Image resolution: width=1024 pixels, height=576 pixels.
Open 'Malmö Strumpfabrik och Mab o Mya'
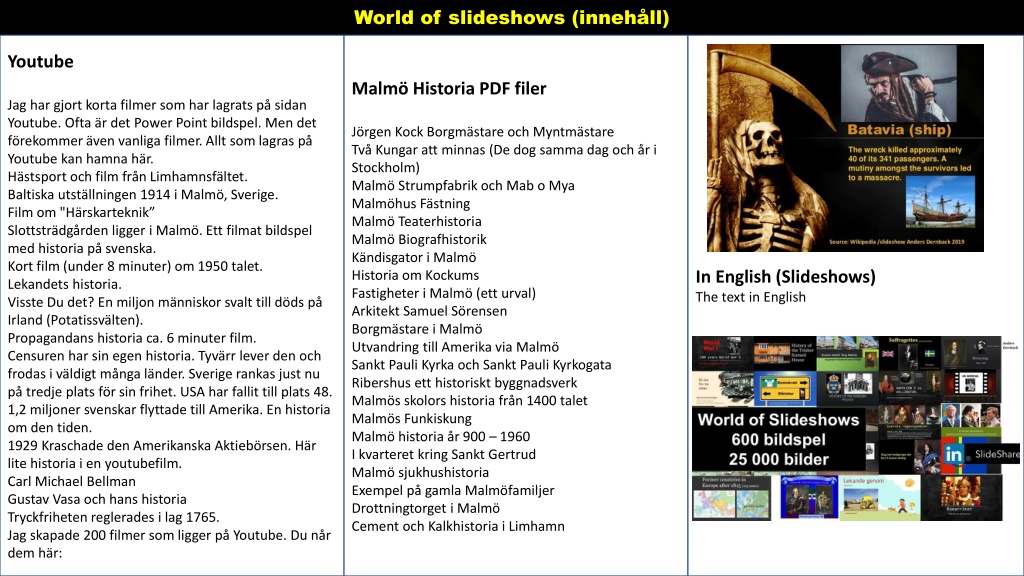click(463, 185)
